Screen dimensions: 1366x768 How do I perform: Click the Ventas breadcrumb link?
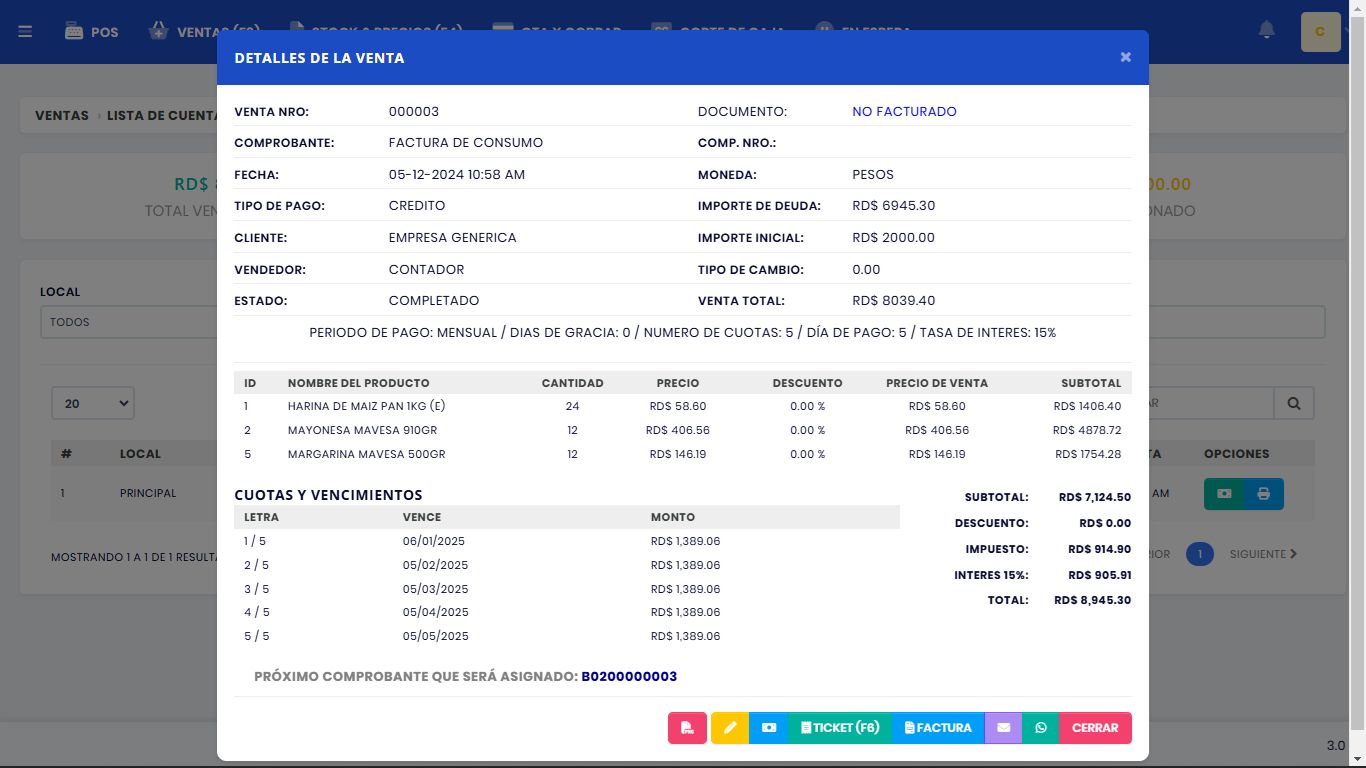click(62, 115)
